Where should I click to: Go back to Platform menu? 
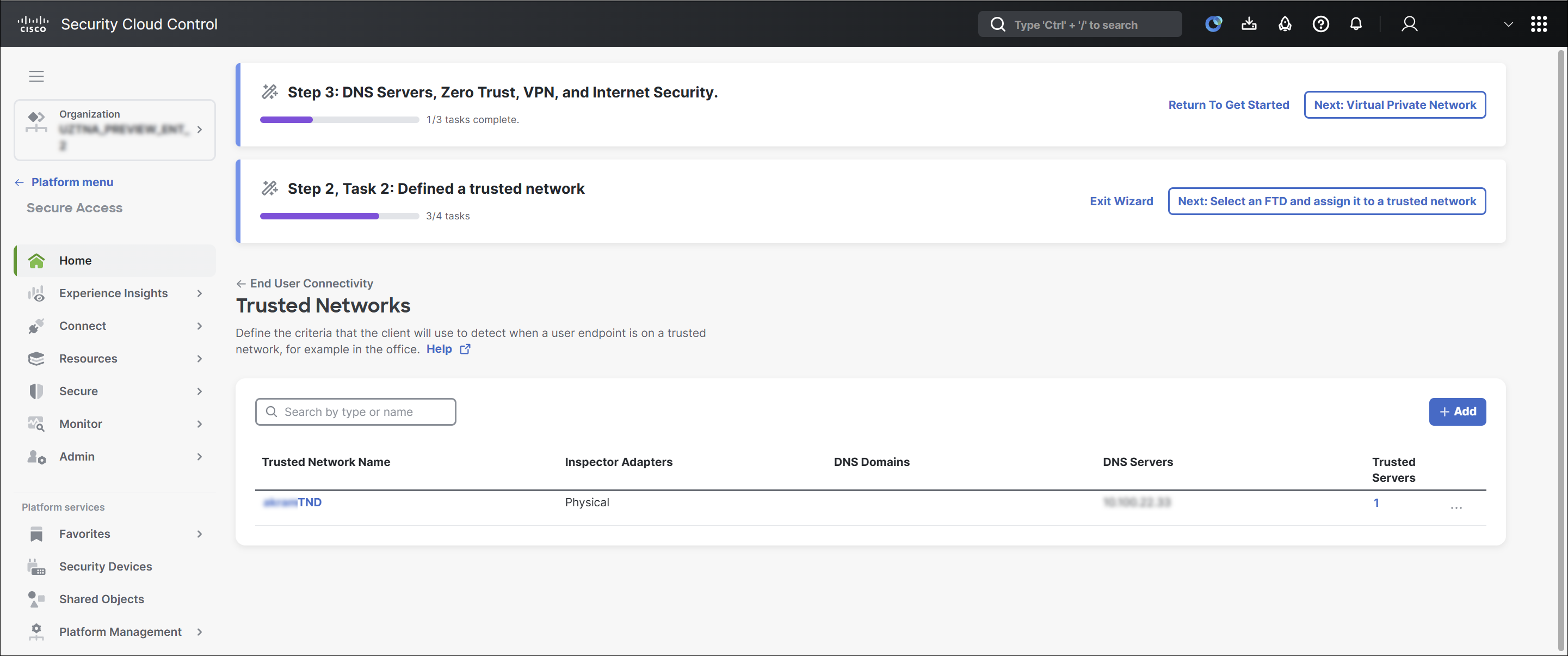[64, 182]
